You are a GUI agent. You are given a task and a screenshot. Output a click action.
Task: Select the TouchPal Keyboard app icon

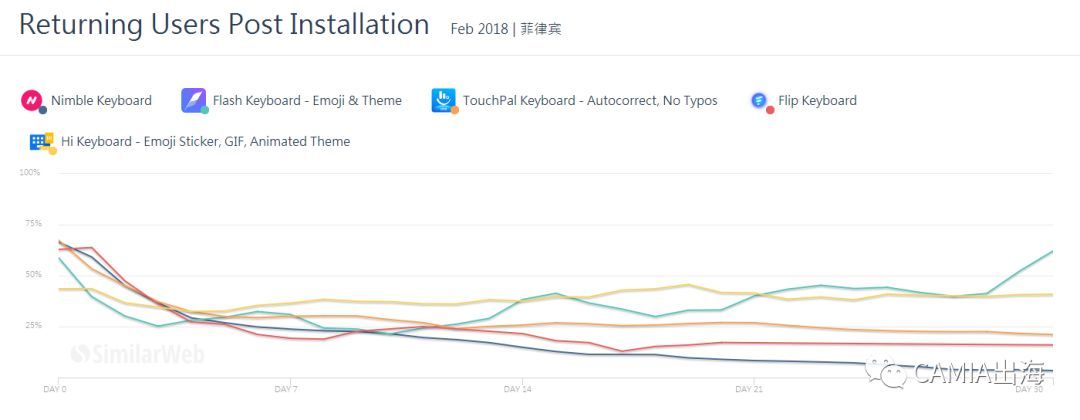point(443,99)
